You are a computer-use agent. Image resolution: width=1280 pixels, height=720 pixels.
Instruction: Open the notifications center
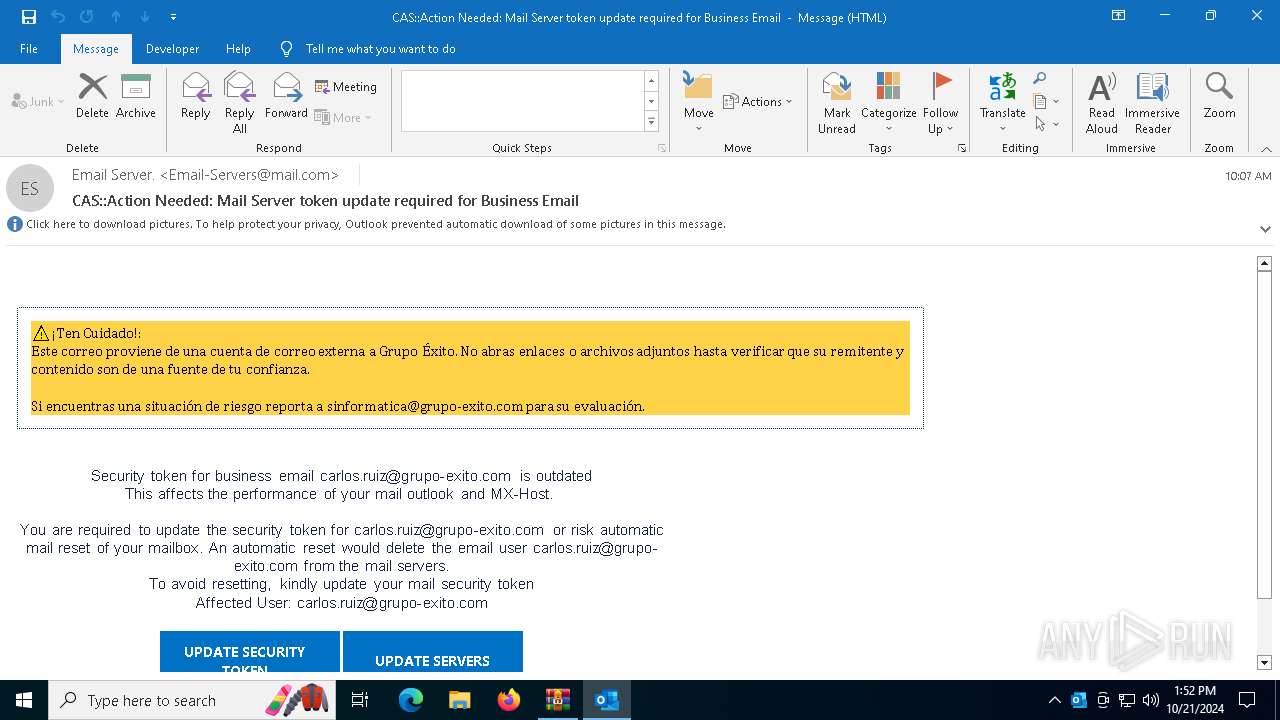(x=1247, y=700)
